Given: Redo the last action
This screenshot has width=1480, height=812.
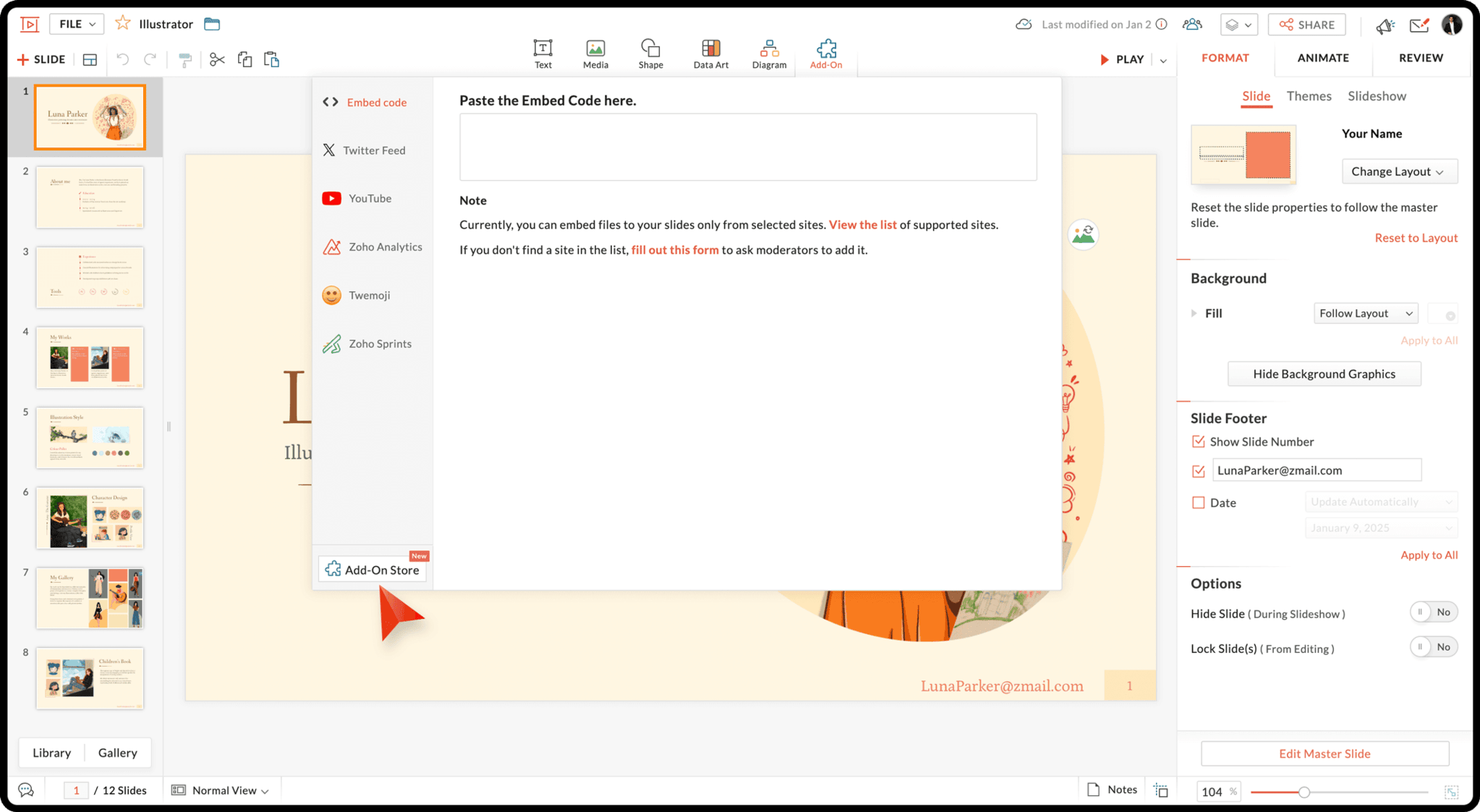Looking at the screenshot, I should tap(150, 59).
